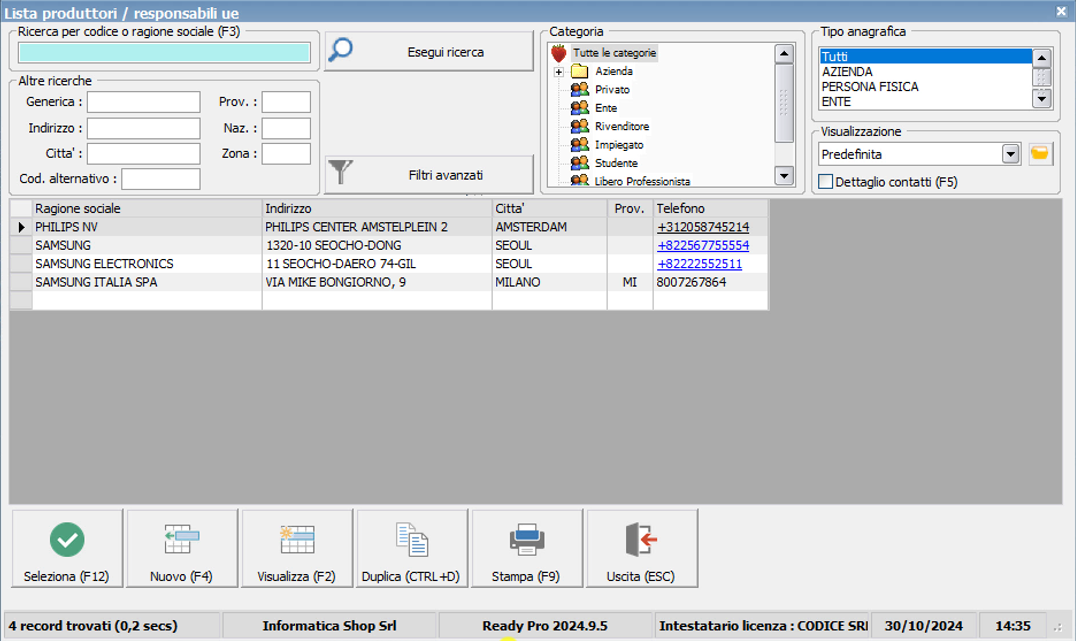The width and height of the screenshot is (1076, 641).
Task: Sort by Citta' column header
Action: tap(549, 209)
